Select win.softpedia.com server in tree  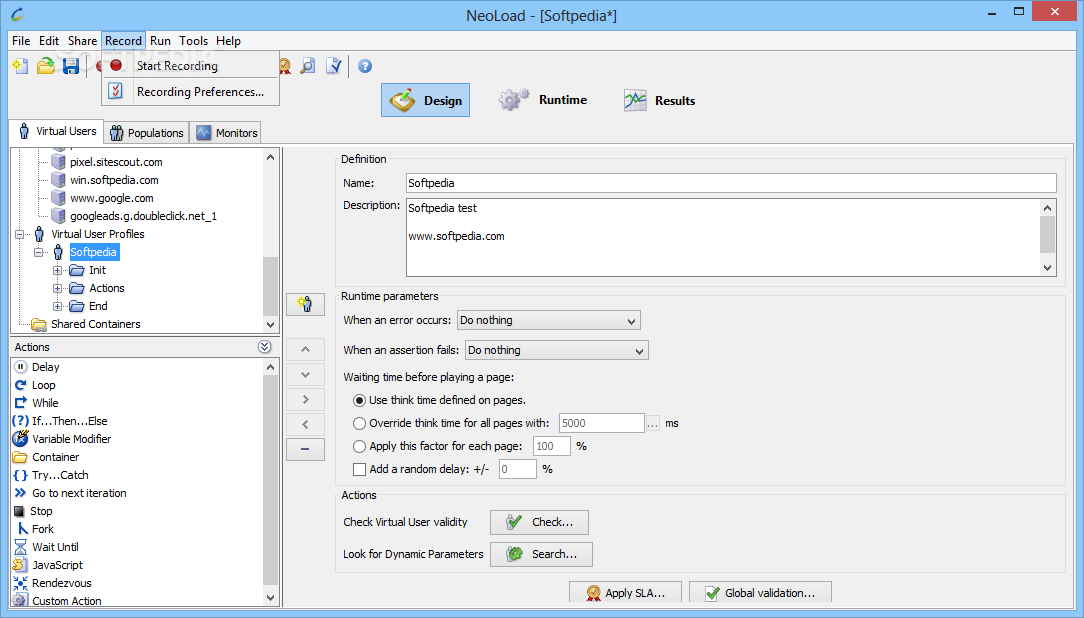tap(114, 180)
